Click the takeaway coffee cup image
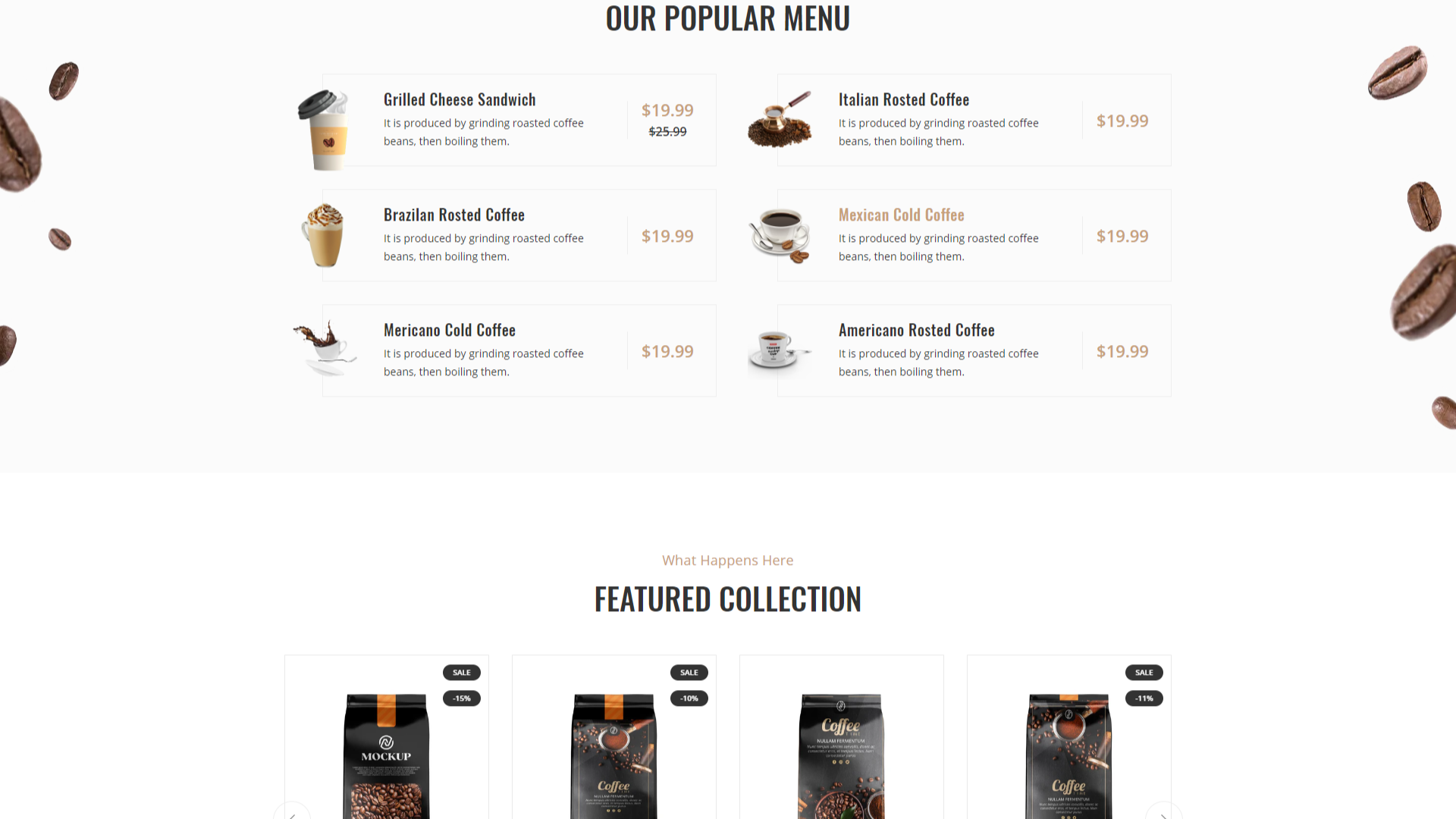Viewport: 1456px width, 819px height. pyautogui.click(x=325, y=130)
